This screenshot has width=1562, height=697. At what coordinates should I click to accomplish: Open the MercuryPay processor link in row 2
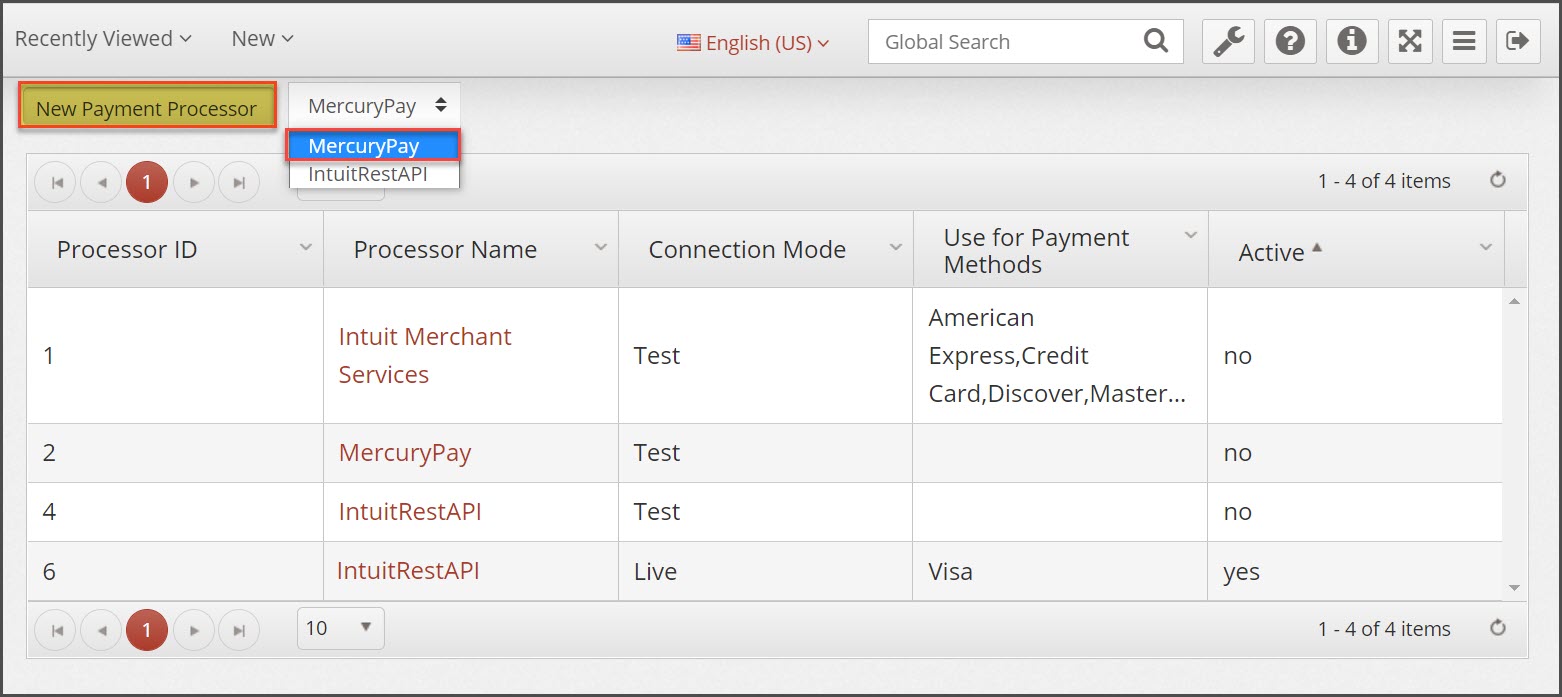pos(405,453)
